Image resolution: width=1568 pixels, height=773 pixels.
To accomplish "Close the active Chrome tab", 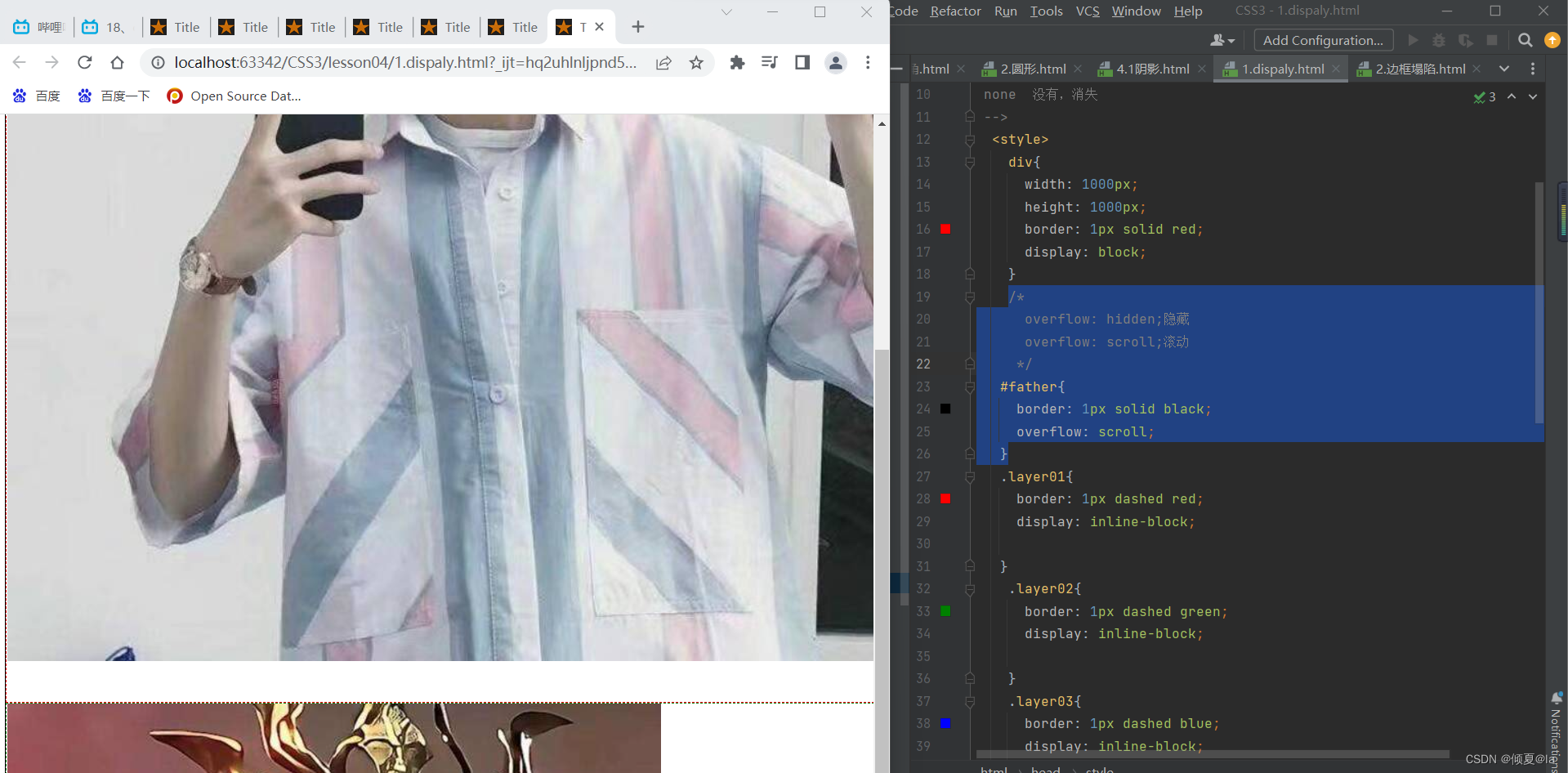I will [600, 27].
